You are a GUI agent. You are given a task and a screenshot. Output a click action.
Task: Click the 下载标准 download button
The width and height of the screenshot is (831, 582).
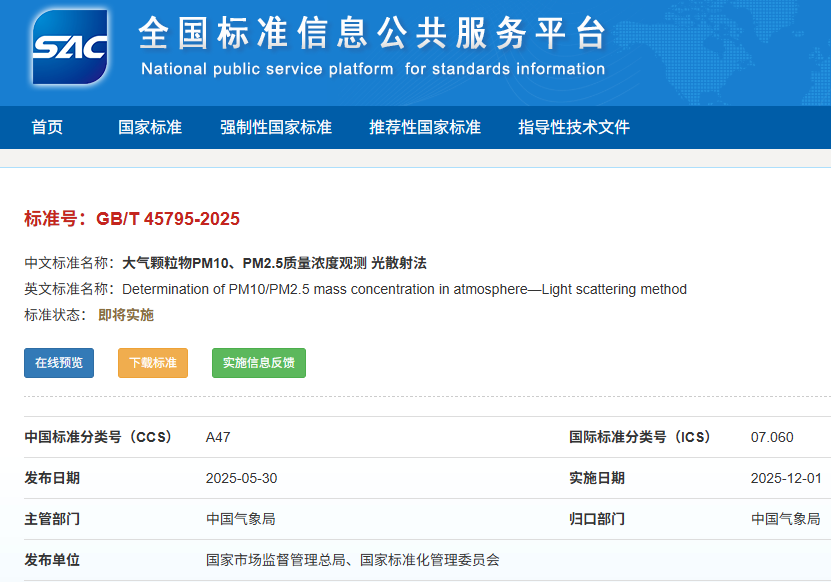coord(151,363)
